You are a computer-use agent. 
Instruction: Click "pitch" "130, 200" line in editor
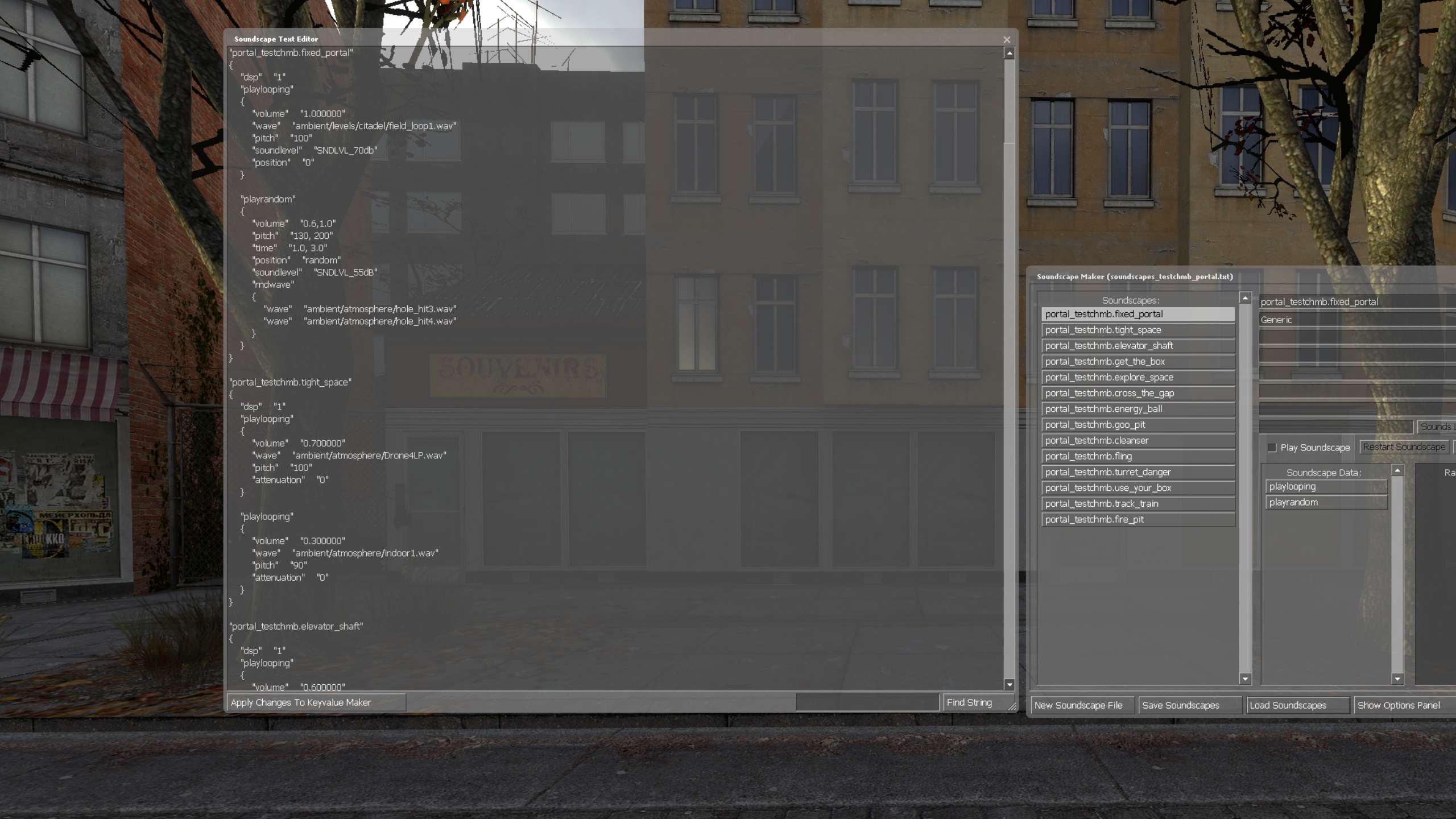point(292,235)
